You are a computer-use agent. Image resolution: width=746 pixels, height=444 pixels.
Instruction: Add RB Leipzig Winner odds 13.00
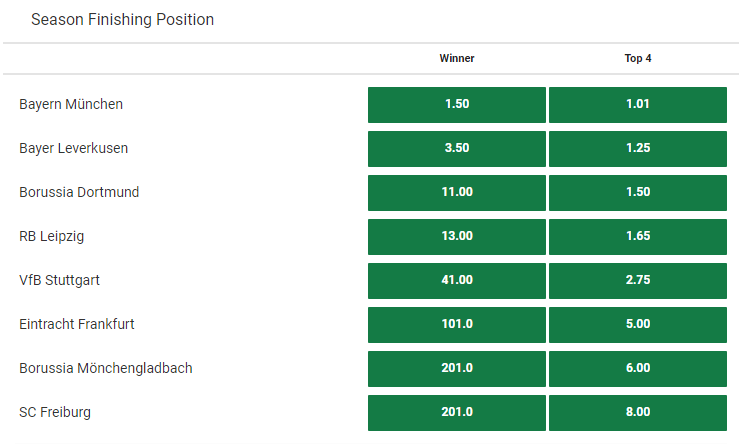pyautogui.click(x=457, y=237)
